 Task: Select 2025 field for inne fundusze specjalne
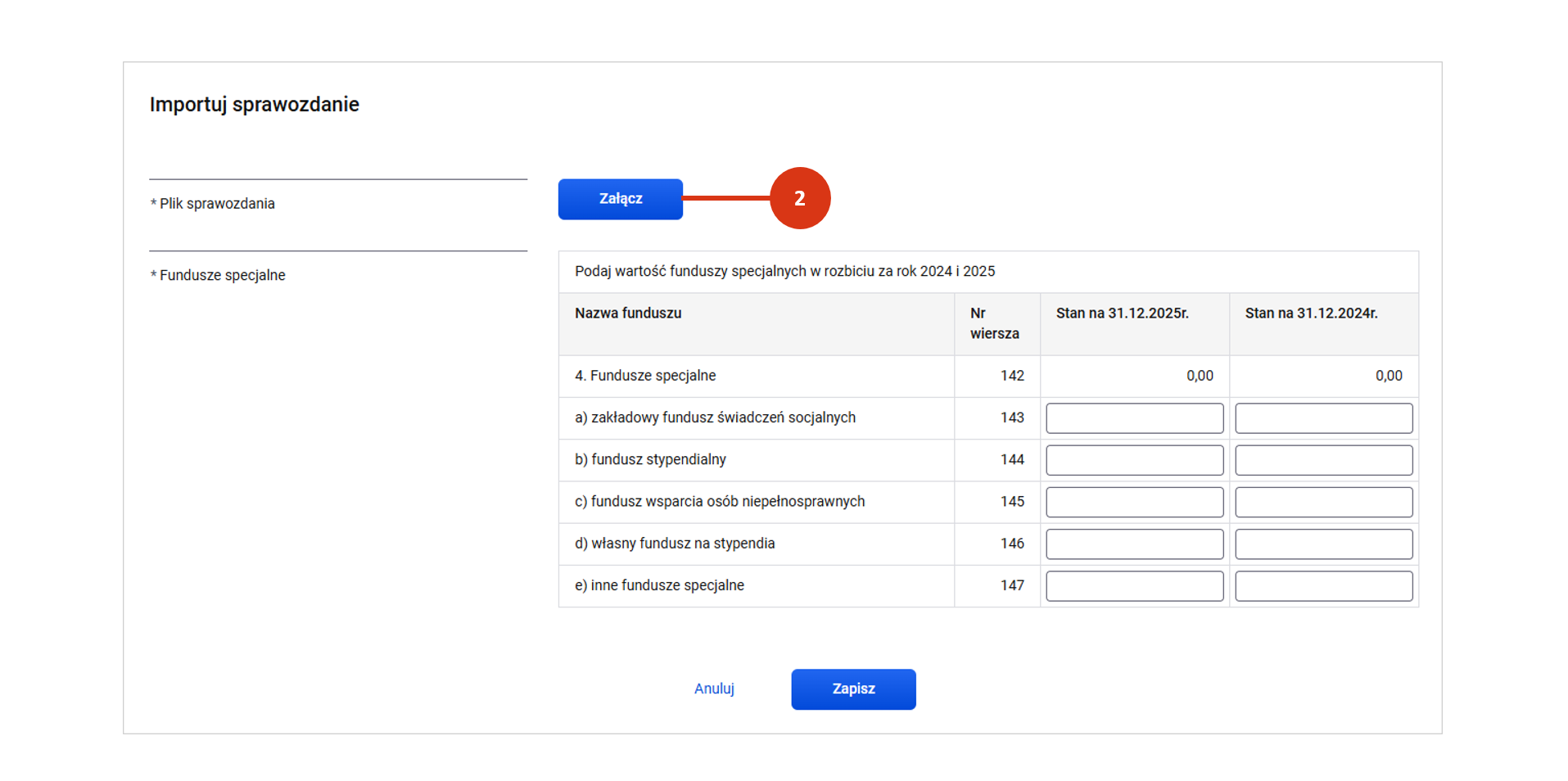1134,586
